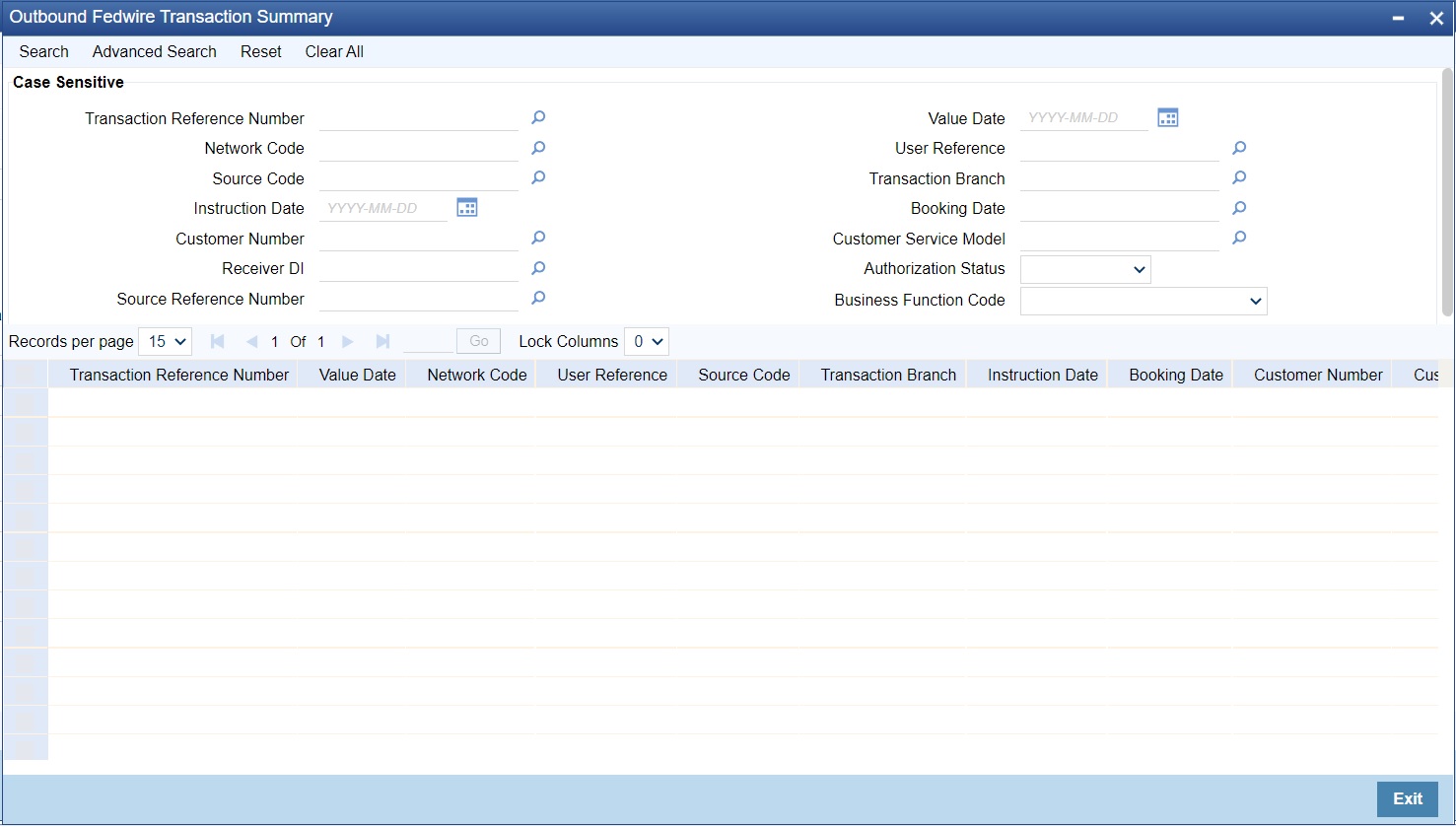This screenshot has width=1456, height=827.
Task: Open the Authorization Status dropdown
Action: (x=1085, y=269)
